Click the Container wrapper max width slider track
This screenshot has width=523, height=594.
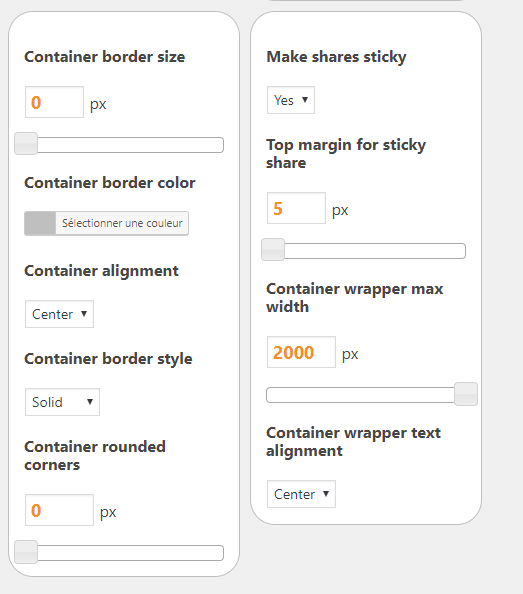[371, 395]
